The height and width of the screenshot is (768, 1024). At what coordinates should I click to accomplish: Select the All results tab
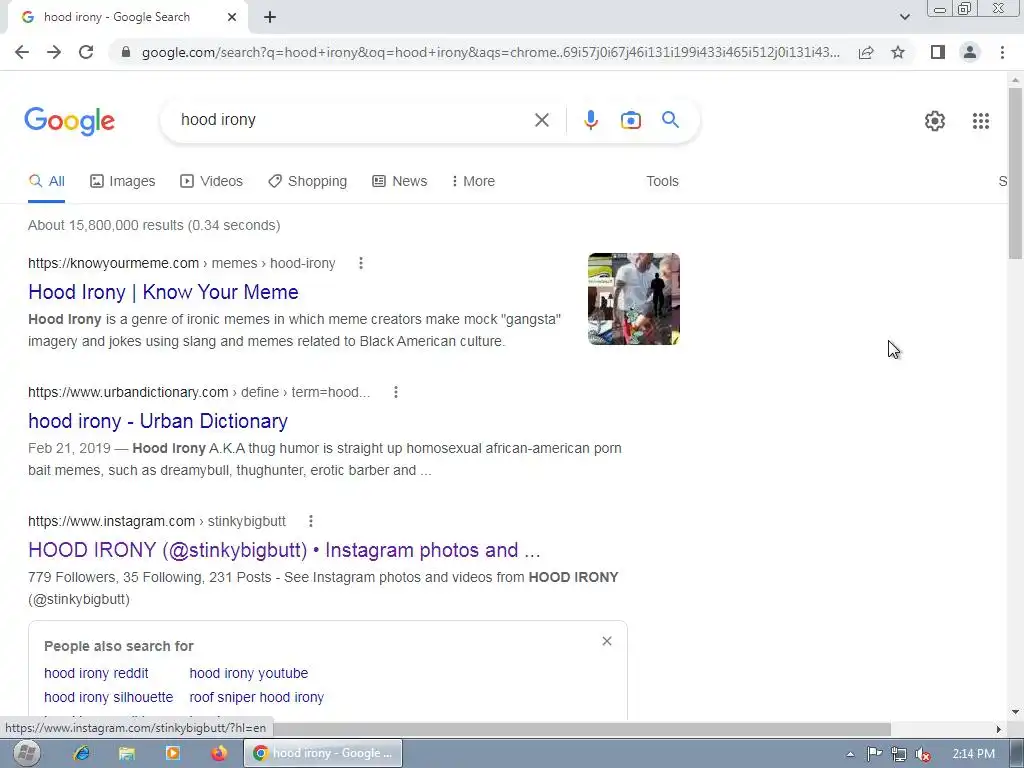pyautogui.click(x=46, y=182)
